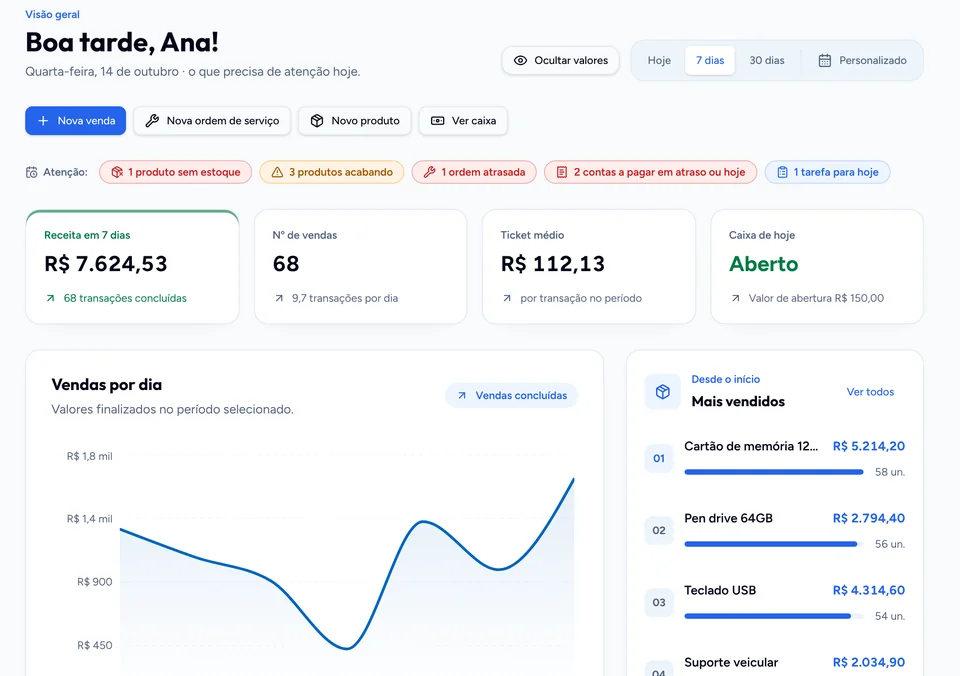This screenshot has height=676, width=960.
Task: Open 2 contas a pagar em atraso alert
Action: pyautogui.click(x=650, y=172)
